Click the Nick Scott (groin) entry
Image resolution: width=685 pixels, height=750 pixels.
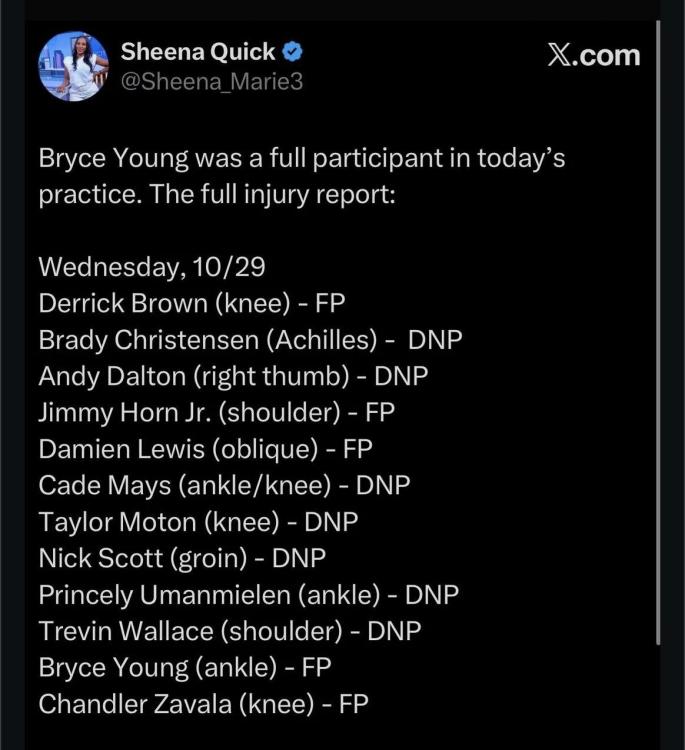182,557
